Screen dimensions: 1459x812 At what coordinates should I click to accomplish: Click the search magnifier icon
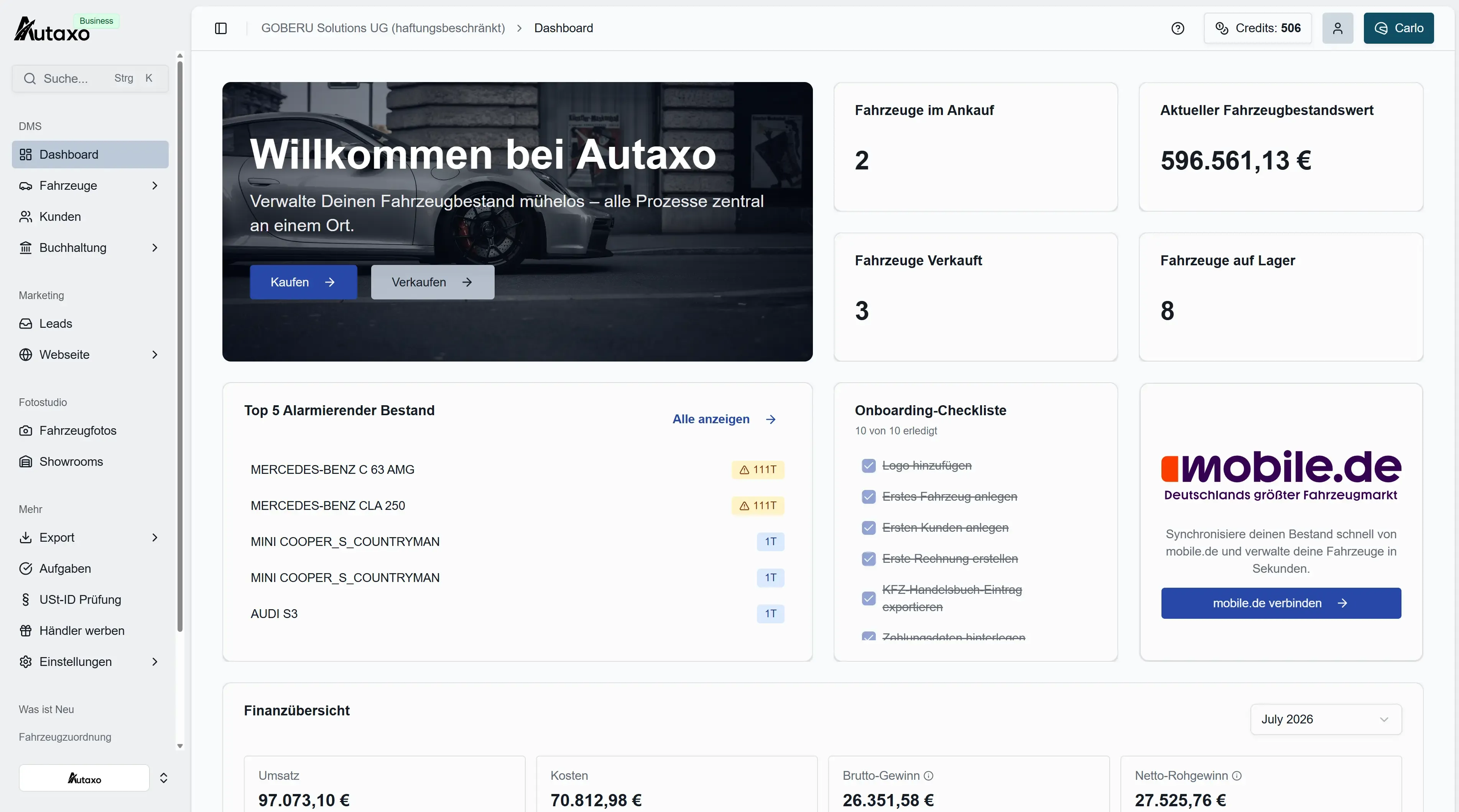[30, 79]
